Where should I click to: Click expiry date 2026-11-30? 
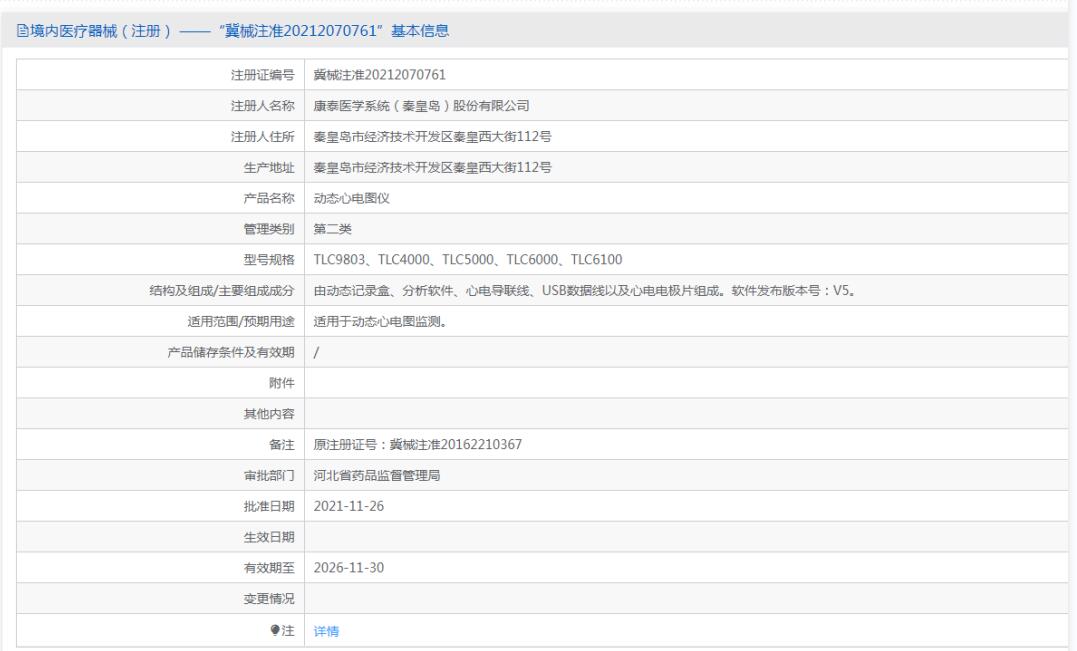pos(349,568)
